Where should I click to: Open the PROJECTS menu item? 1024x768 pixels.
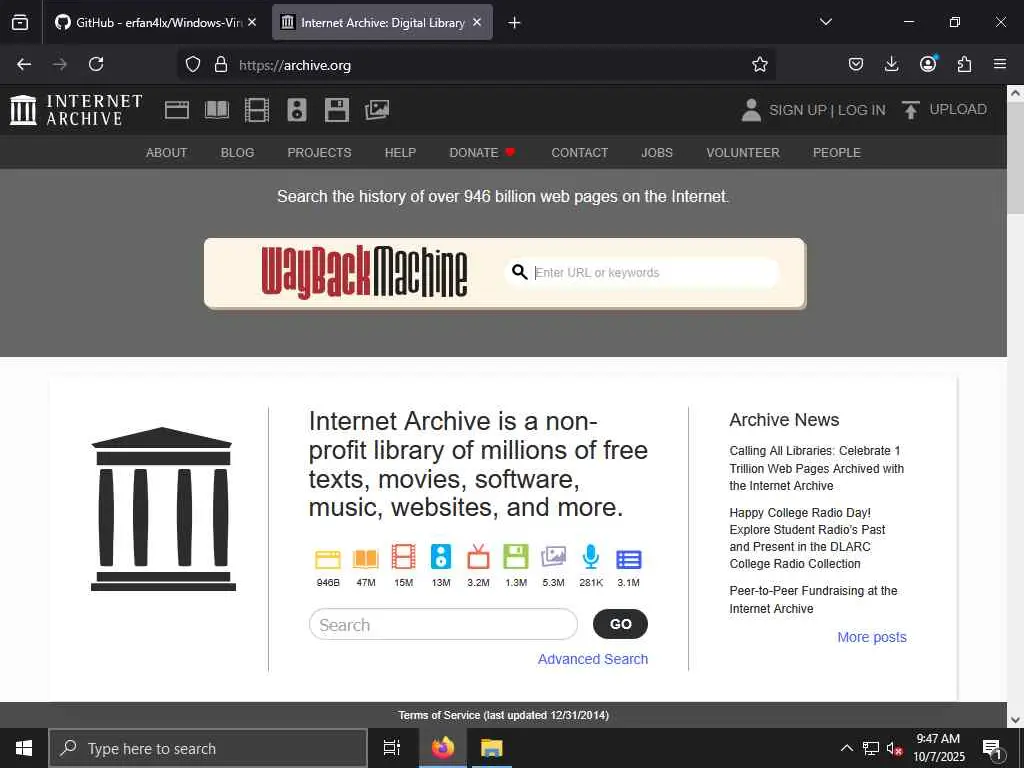coord(319,153)
